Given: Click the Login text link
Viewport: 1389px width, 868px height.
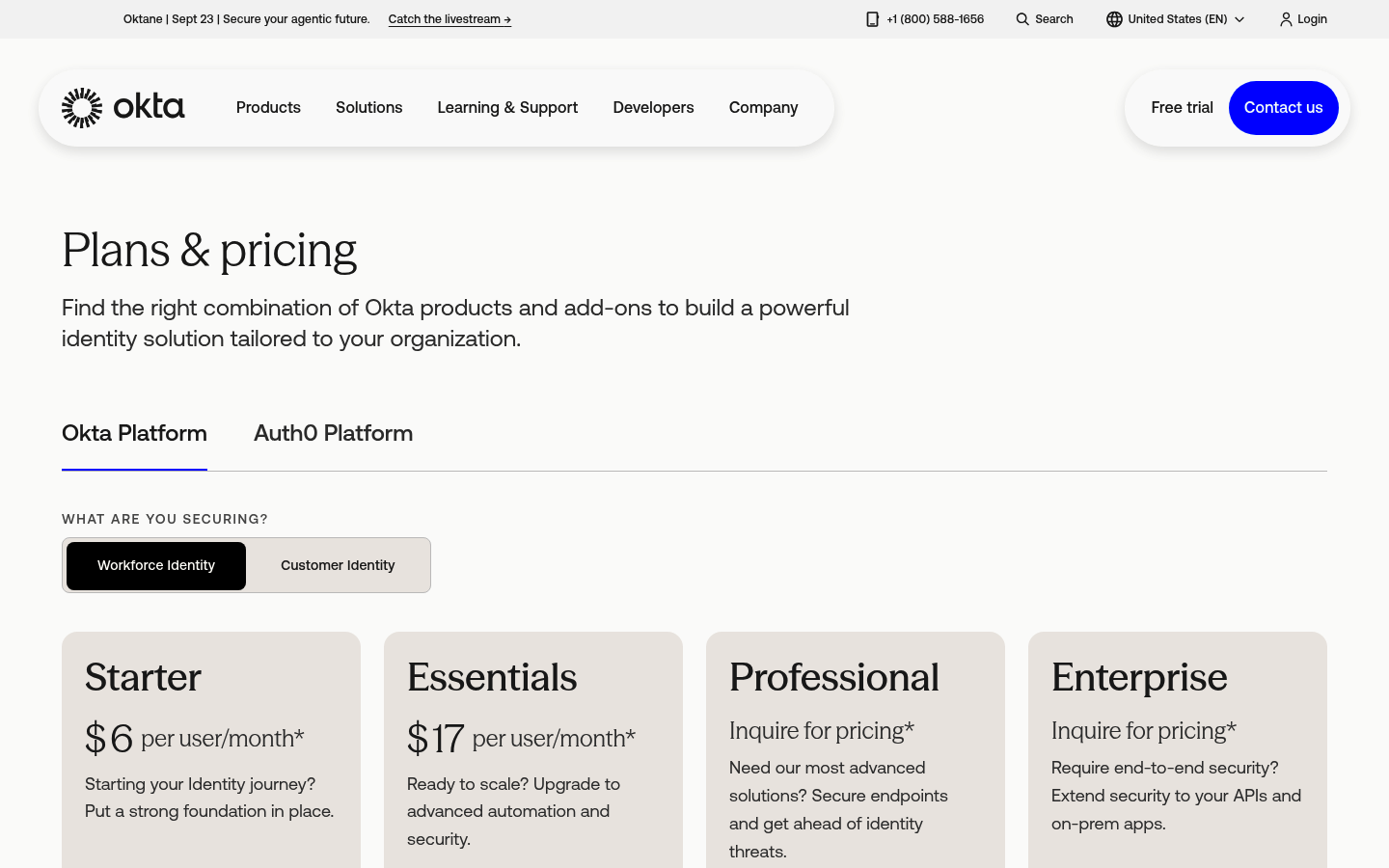Looking at the screenshot, I should click(x=1312, y=19).
